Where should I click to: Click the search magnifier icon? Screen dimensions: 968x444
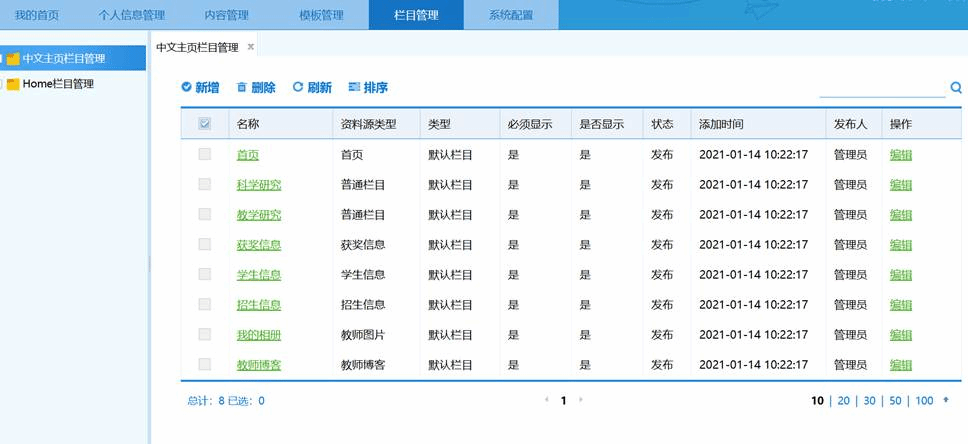956,88
